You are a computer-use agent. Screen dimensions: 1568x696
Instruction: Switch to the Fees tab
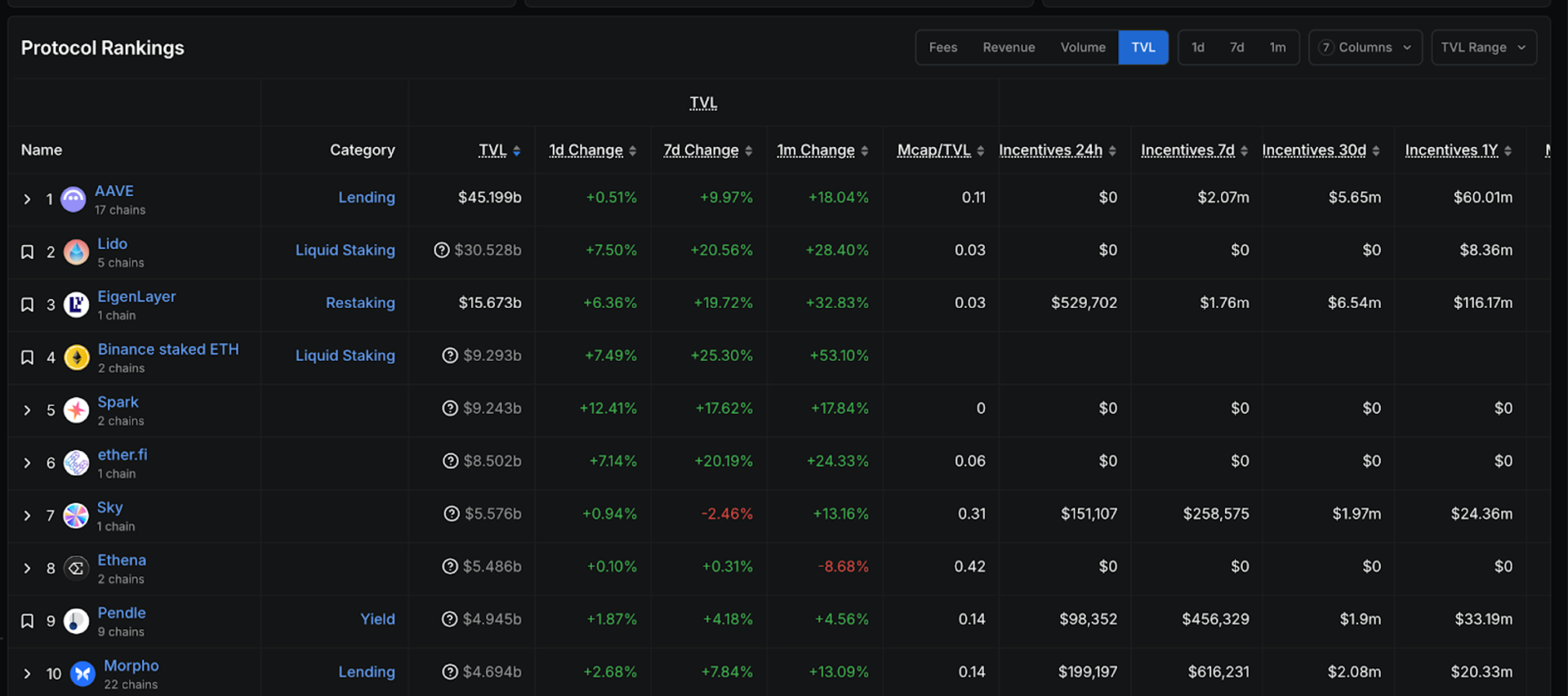point(943,47)
